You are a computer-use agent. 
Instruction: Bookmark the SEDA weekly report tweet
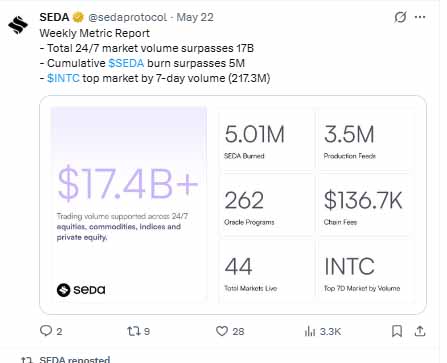397,331
